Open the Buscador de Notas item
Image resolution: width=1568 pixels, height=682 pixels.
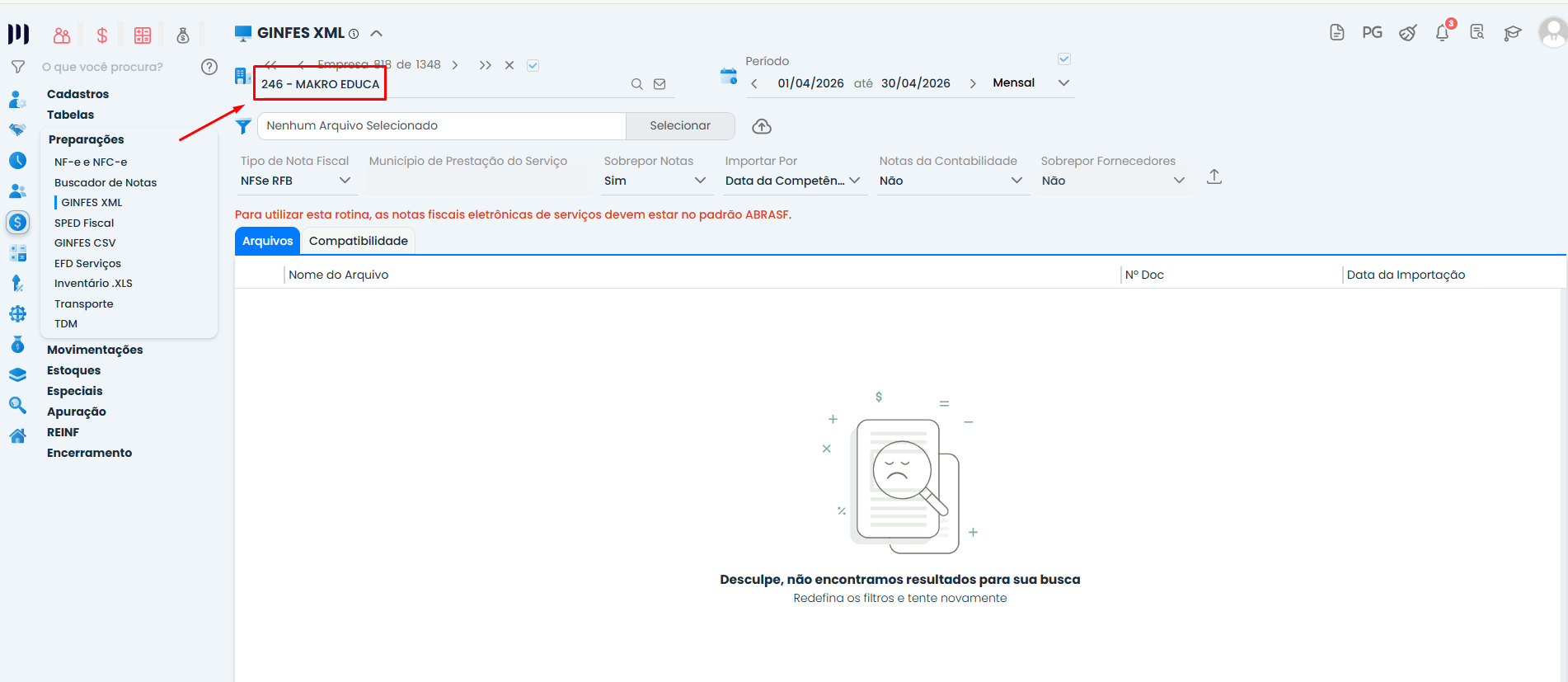[106, 182]
